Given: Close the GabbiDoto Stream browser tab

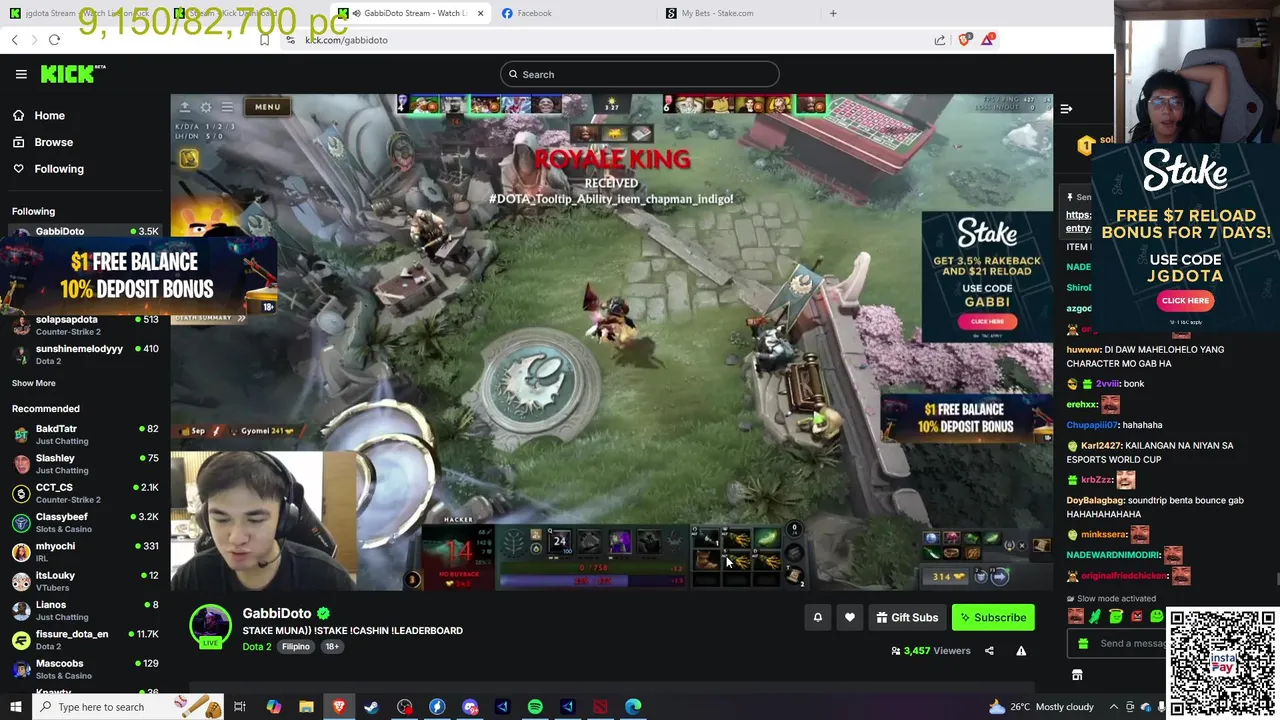Looking at the screenshot, I should (481, 13).
